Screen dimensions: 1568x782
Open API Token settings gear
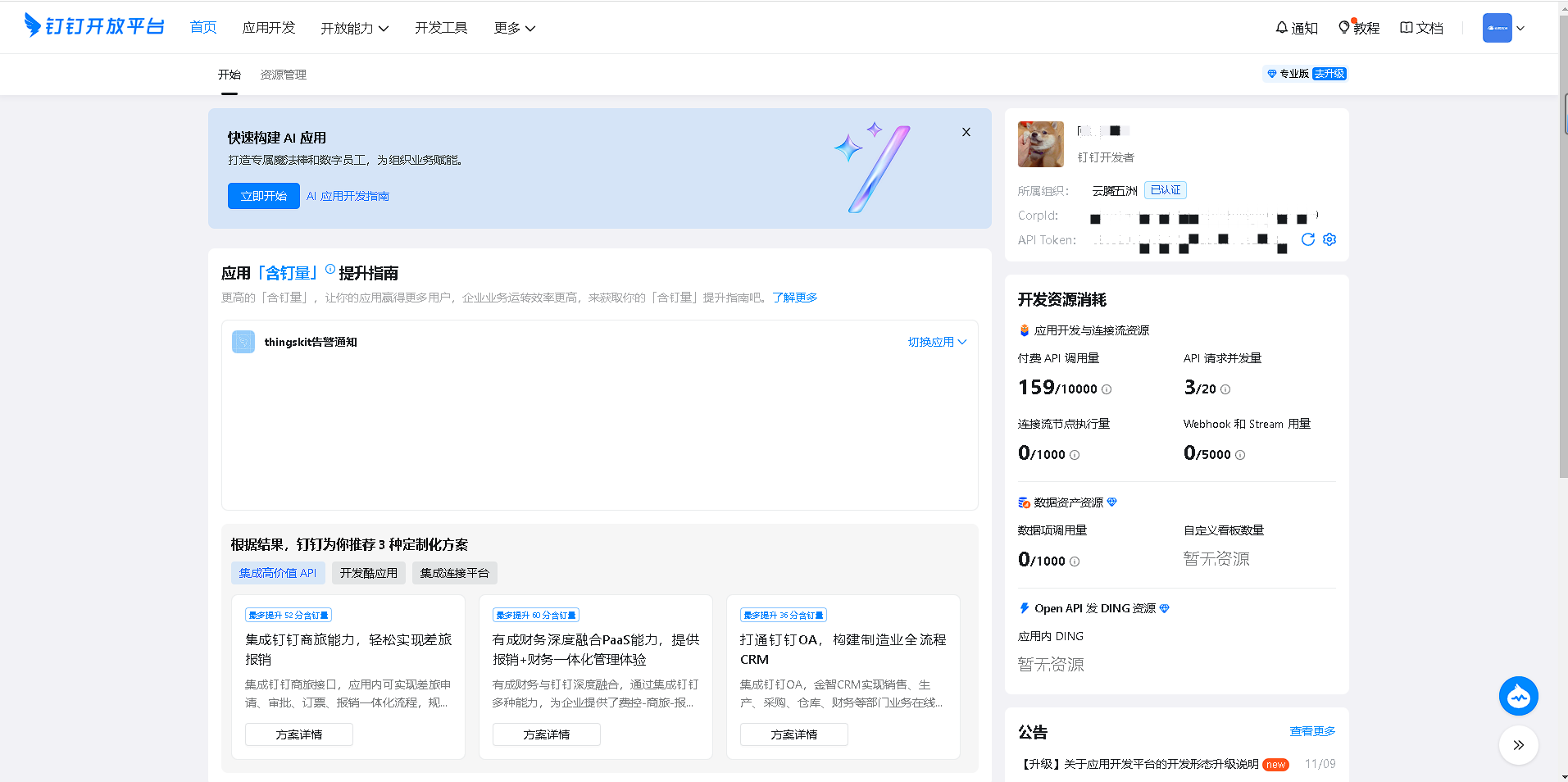1329,239
